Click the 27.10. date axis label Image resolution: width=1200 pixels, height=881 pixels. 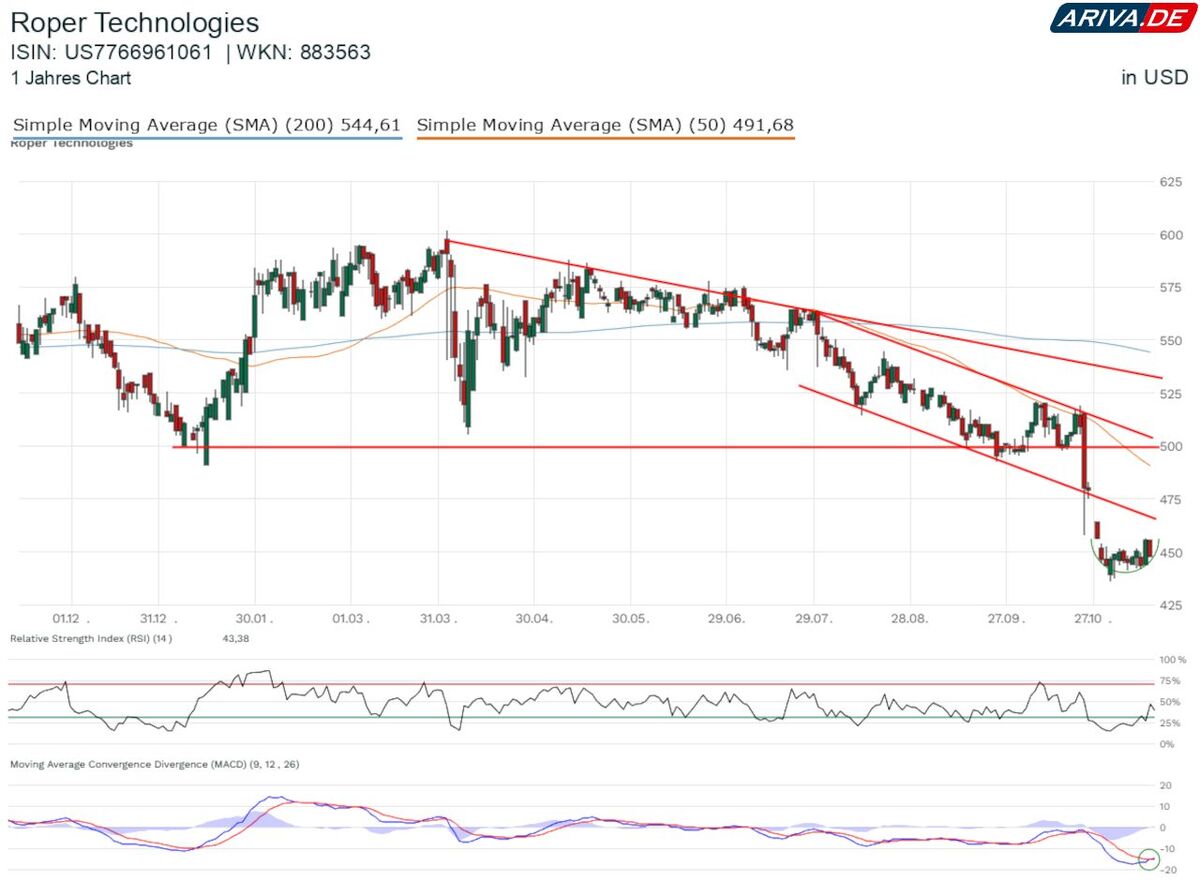1094,619
